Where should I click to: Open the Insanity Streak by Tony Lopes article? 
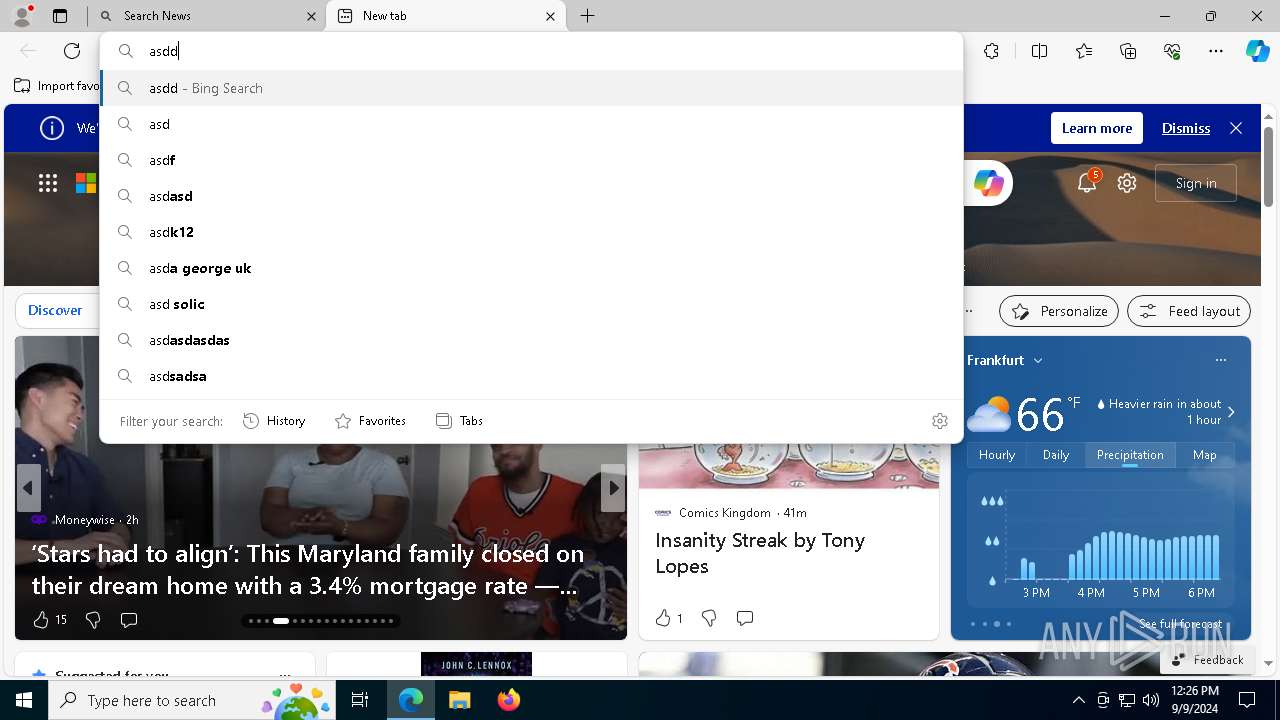(760, 553)
